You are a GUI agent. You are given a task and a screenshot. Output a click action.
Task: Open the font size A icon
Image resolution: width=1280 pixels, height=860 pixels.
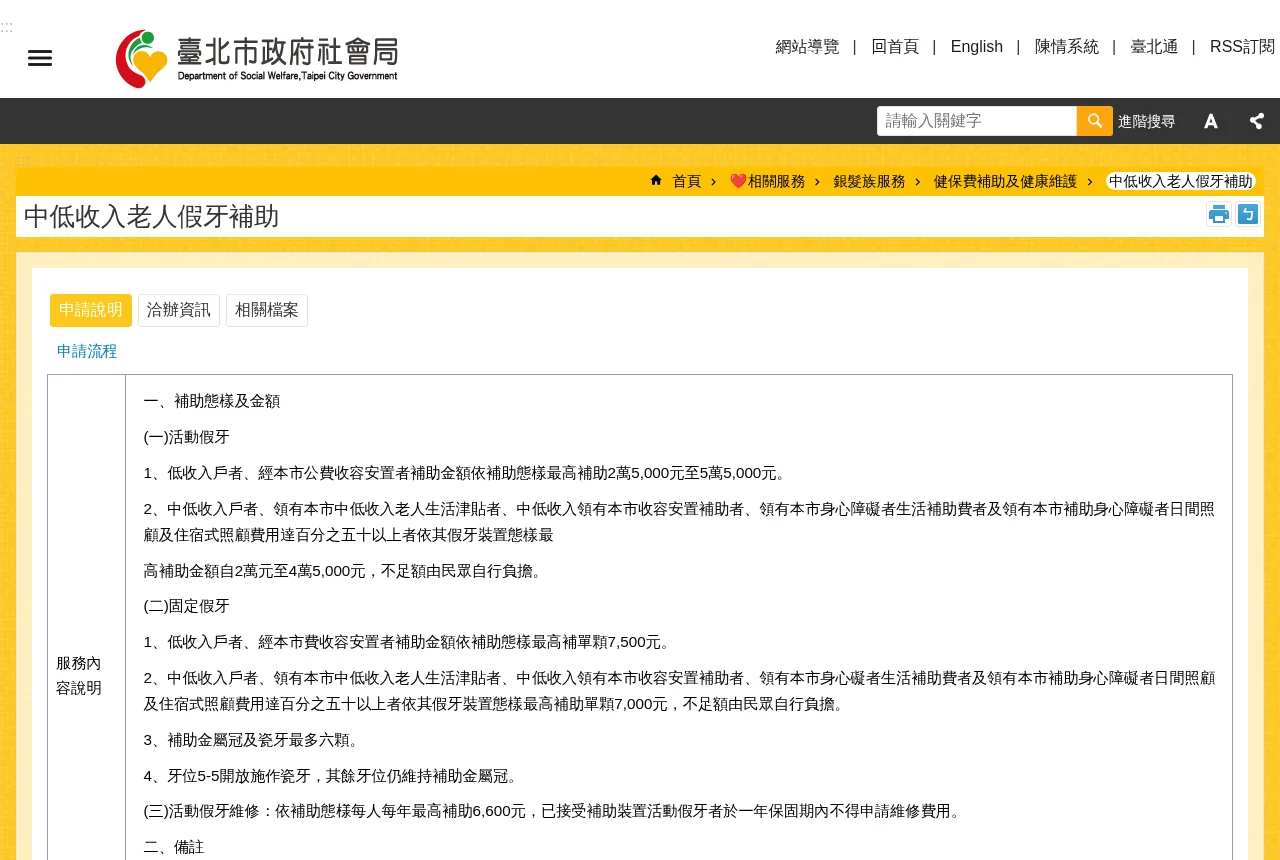[x=1211, y=121]
